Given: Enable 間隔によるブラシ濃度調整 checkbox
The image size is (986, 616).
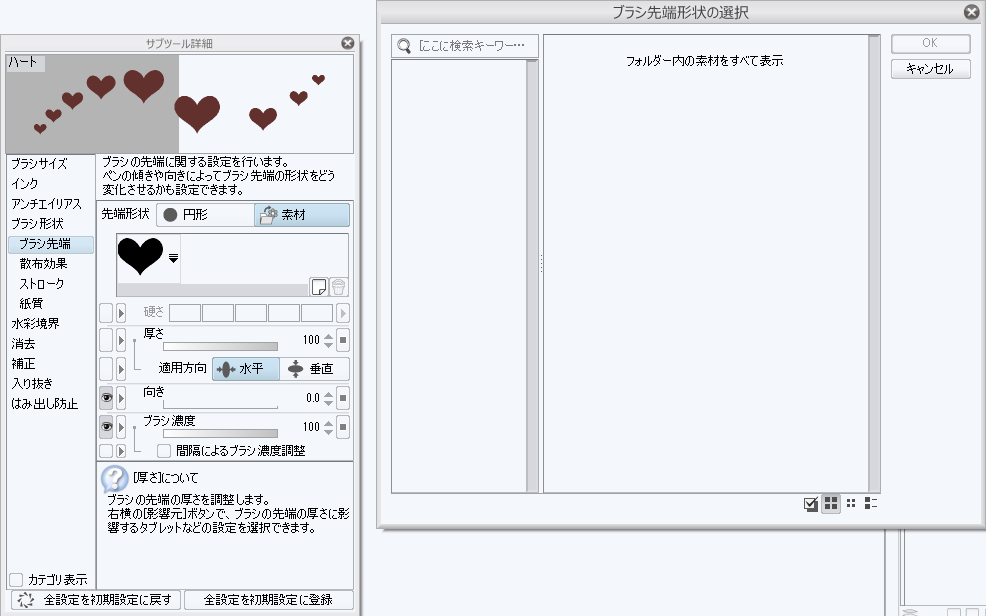Looking at the screenshot, I should point(164,451).
